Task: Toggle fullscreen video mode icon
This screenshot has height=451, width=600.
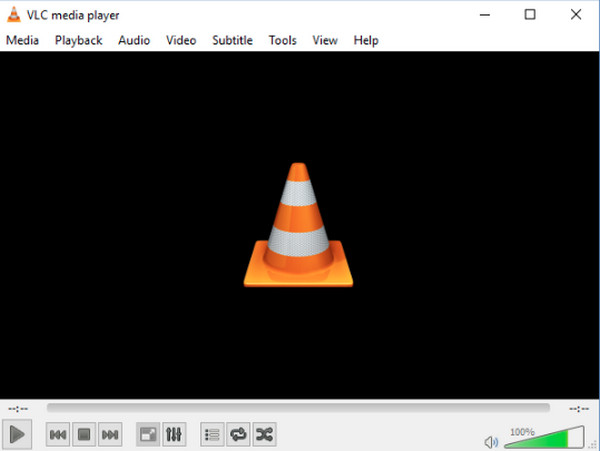Action: click(x=148, y=435)
